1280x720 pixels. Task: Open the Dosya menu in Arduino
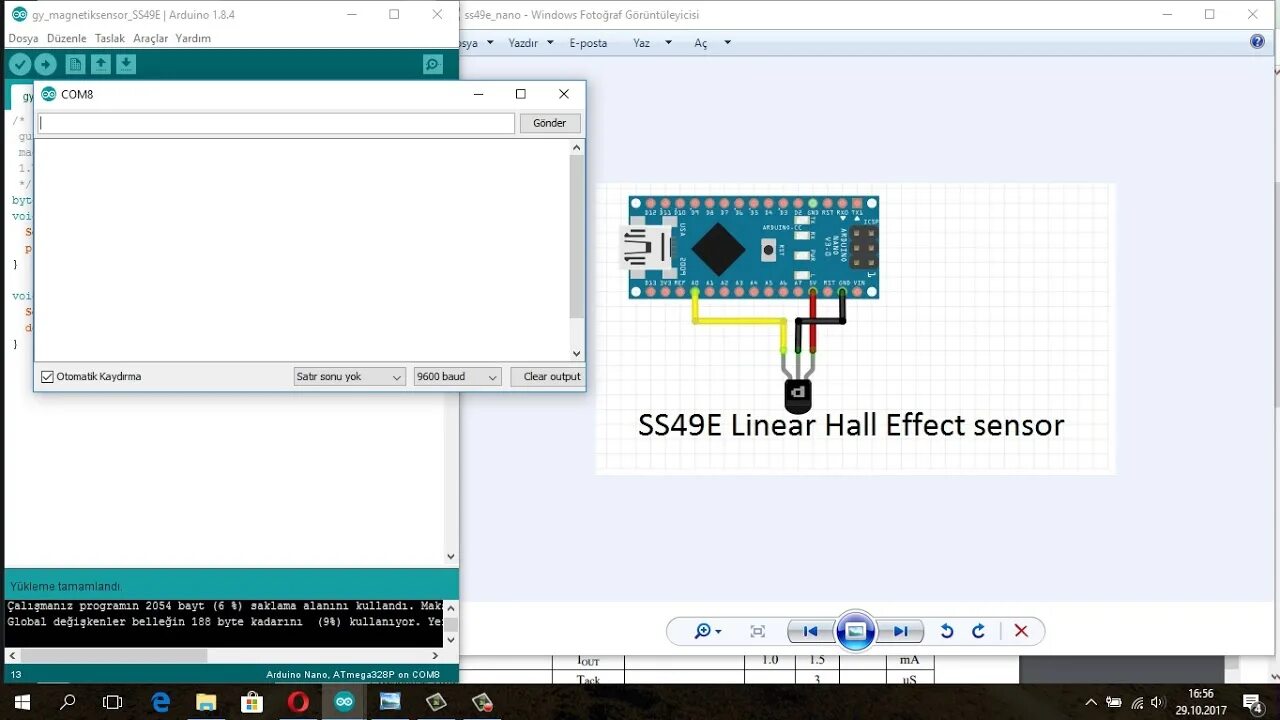[x=23, y=38]
